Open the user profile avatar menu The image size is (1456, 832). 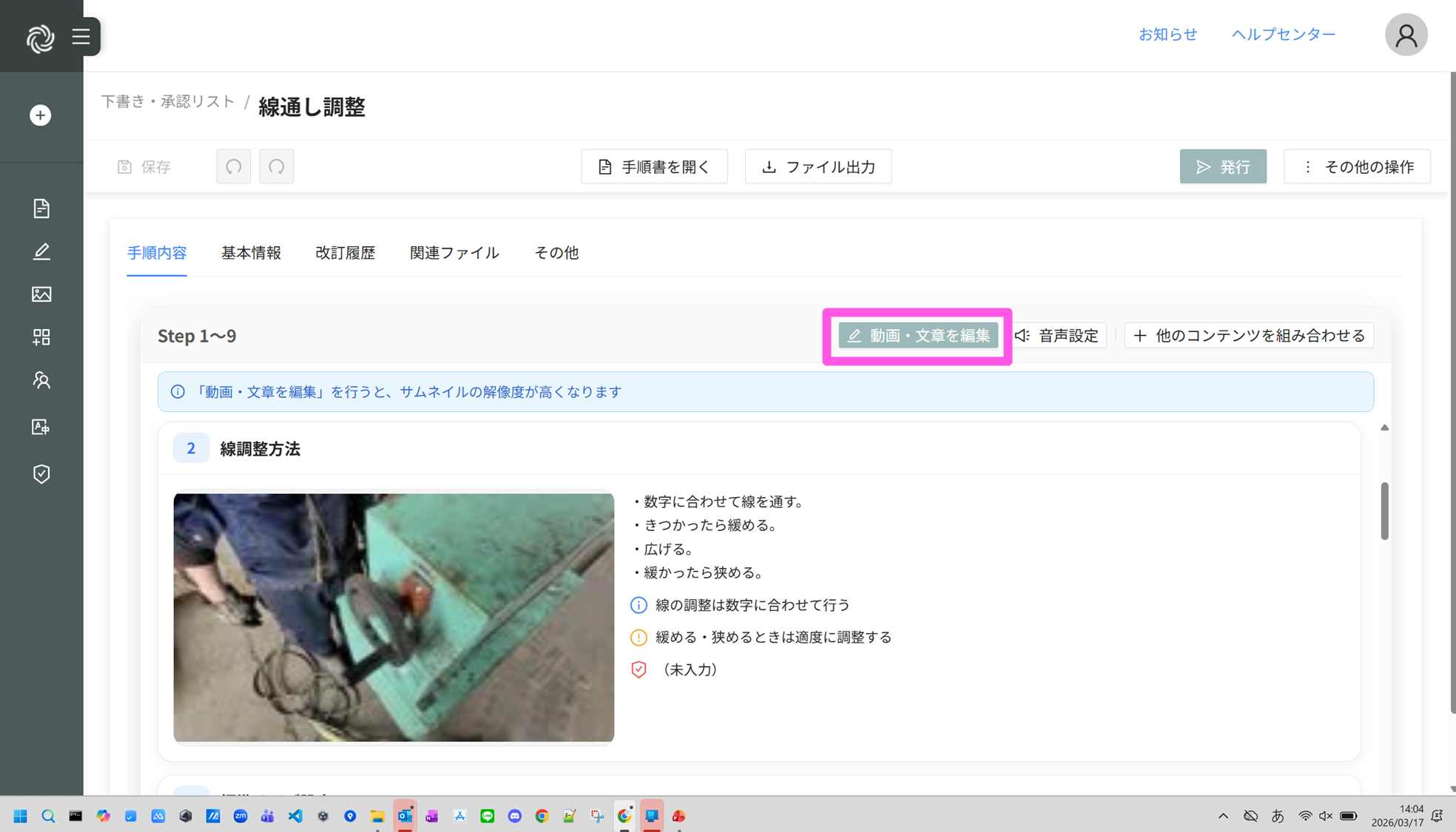point(1406,35)
